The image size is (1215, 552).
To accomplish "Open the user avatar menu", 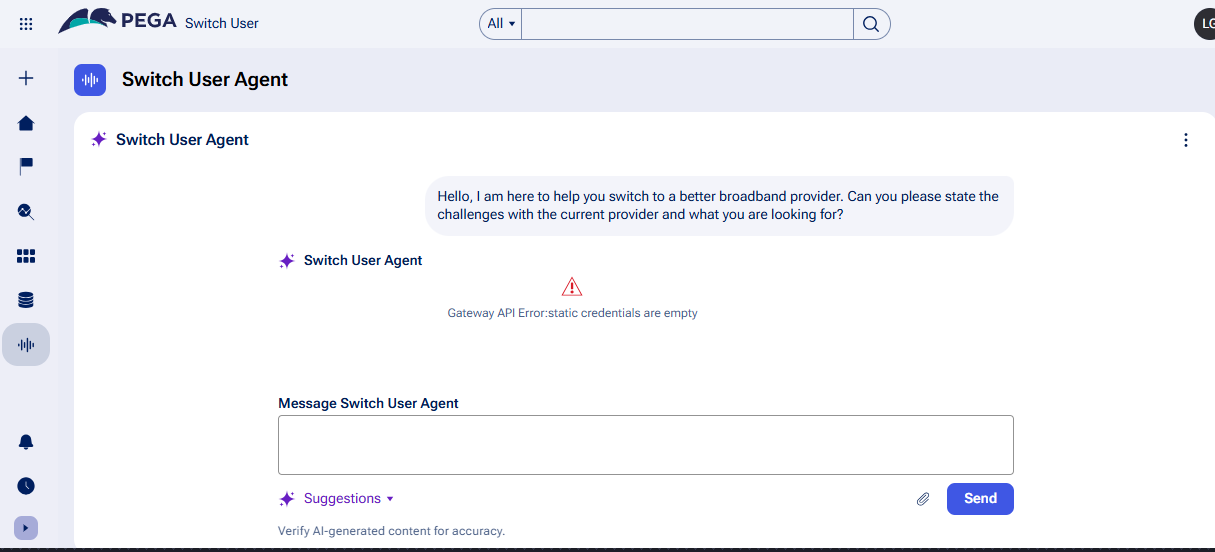I will click(x=1205, y=24).
